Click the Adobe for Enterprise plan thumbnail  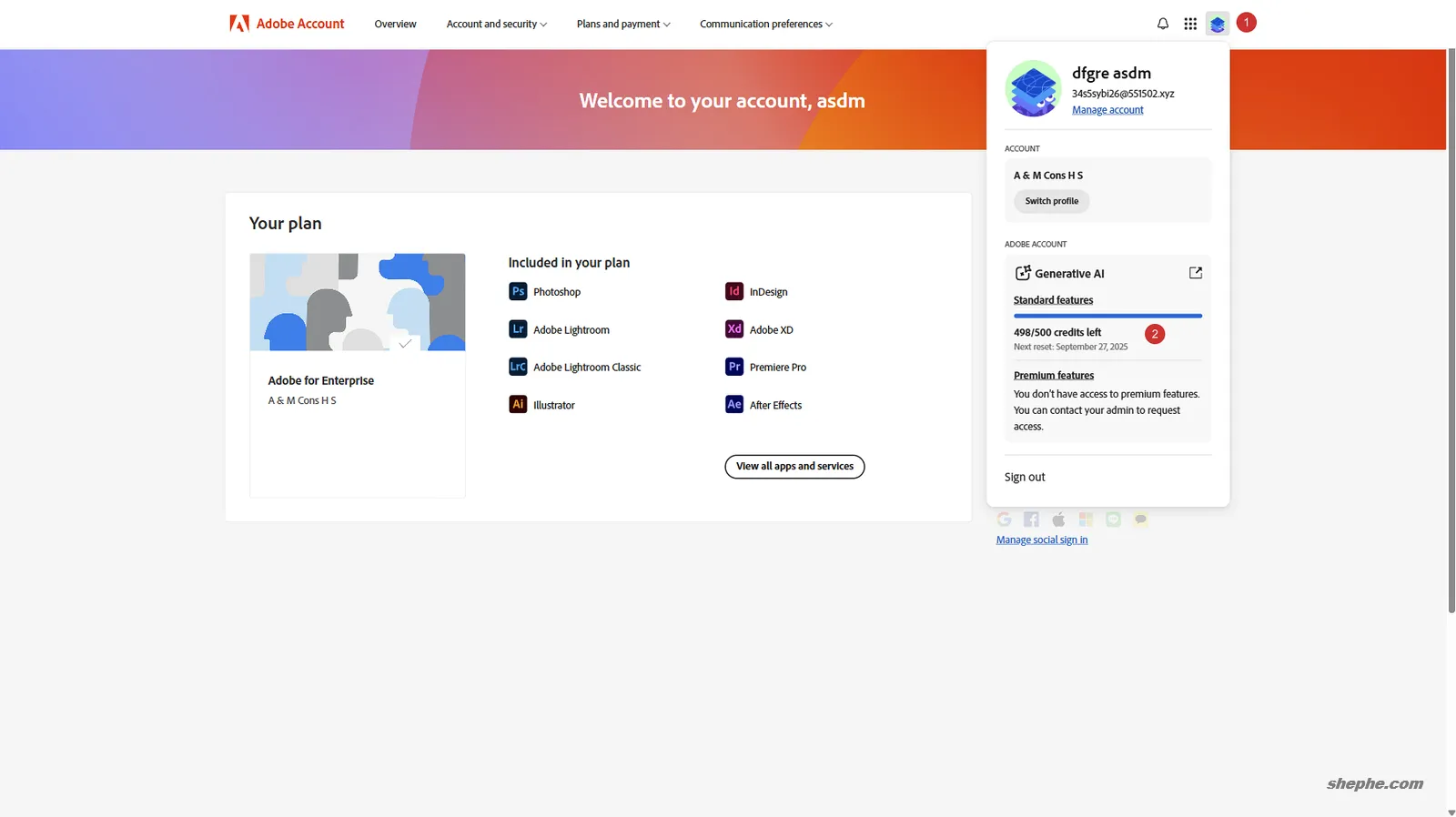click(358, 302)
